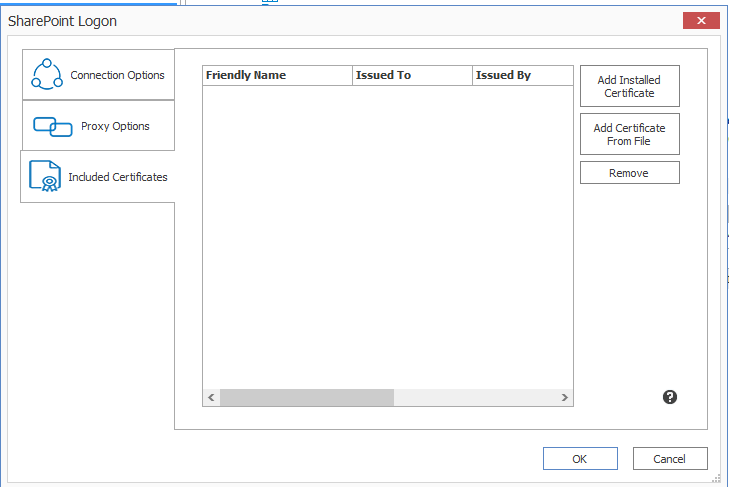Click the Remove button
Image resolution: width=729 pixels, height=487 pixels.
[x=630, y=173]
